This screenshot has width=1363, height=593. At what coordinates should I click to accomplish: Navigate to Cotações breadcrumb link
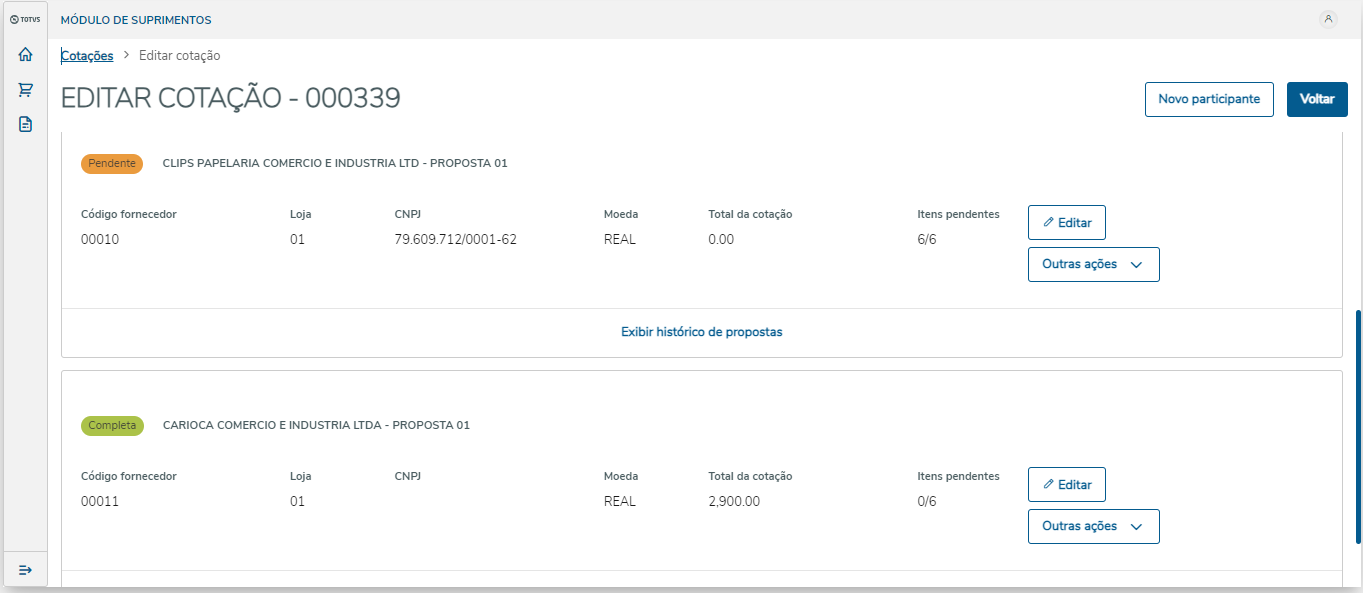tap(87, 56)
